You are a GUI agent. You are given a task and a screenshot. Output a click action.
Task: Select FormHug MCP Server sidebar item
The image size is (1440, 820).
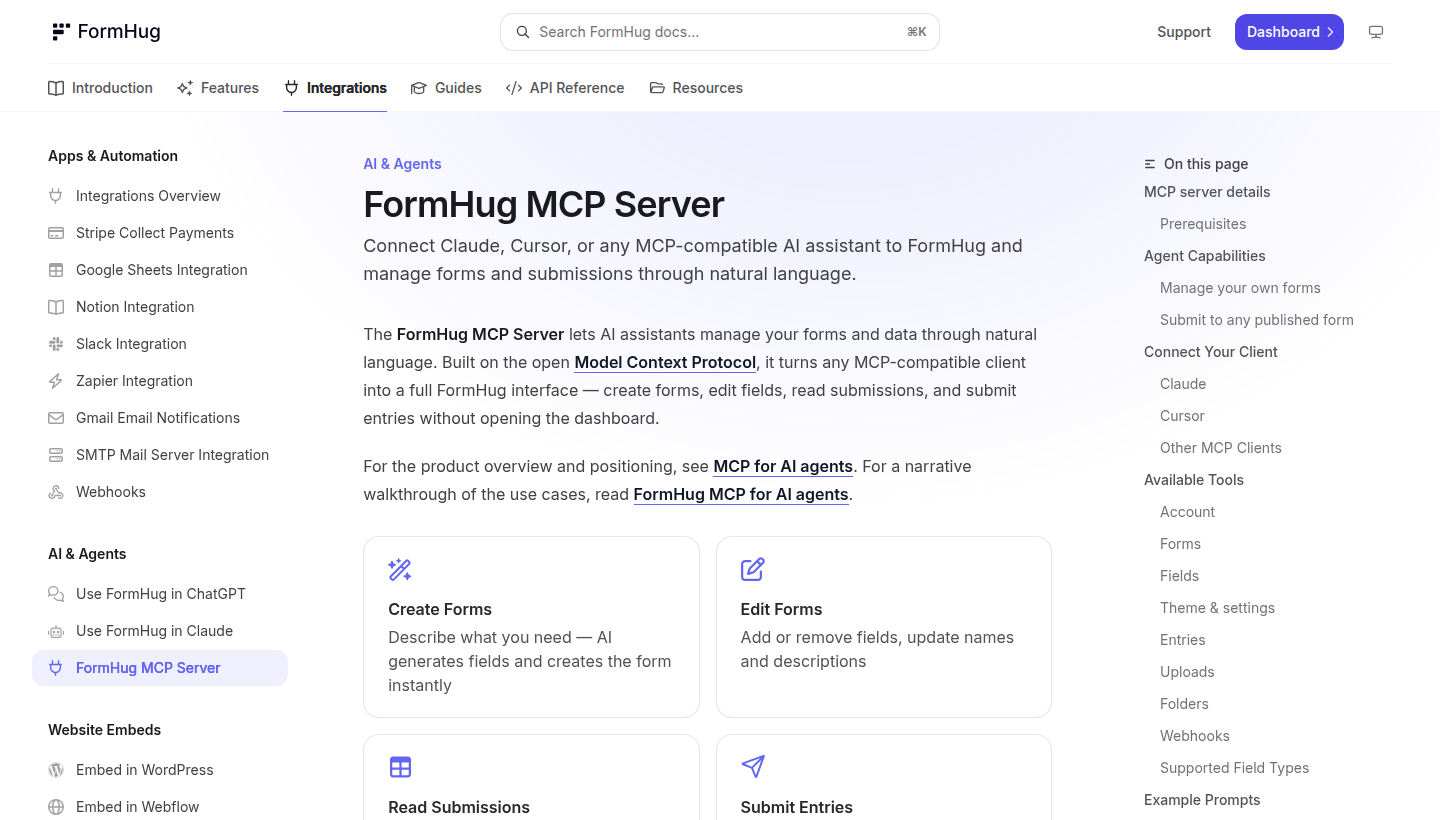click(160, 668)
